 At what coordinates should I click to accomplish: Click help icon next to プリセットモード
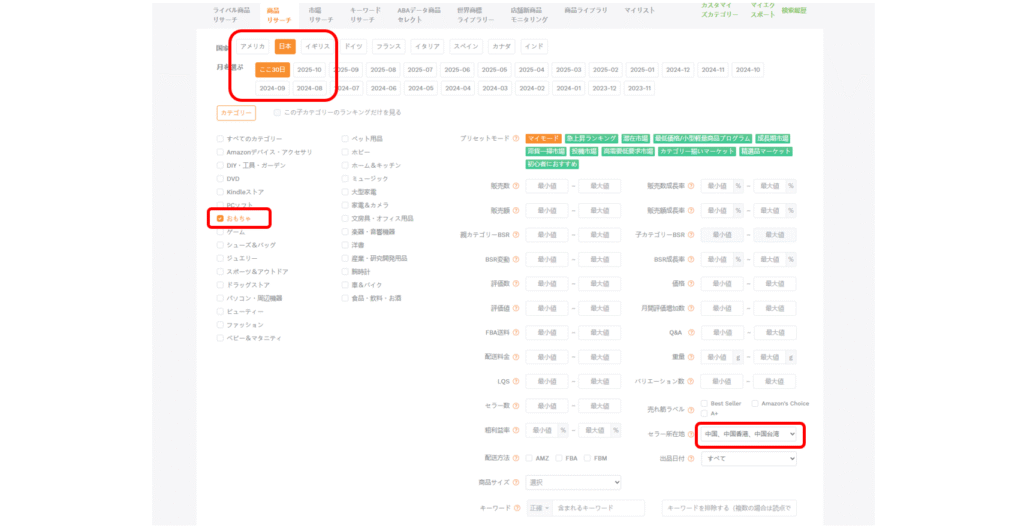(x=517, y=138)
